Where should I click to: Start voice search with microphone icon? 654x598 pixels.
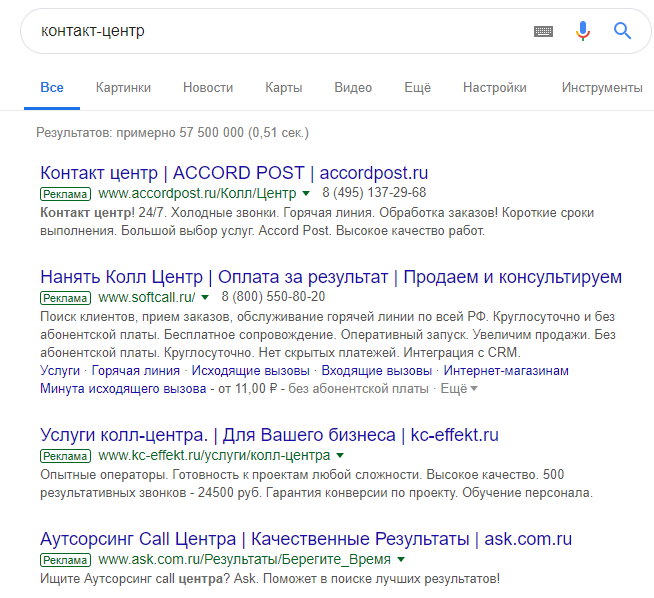point(583,31)
